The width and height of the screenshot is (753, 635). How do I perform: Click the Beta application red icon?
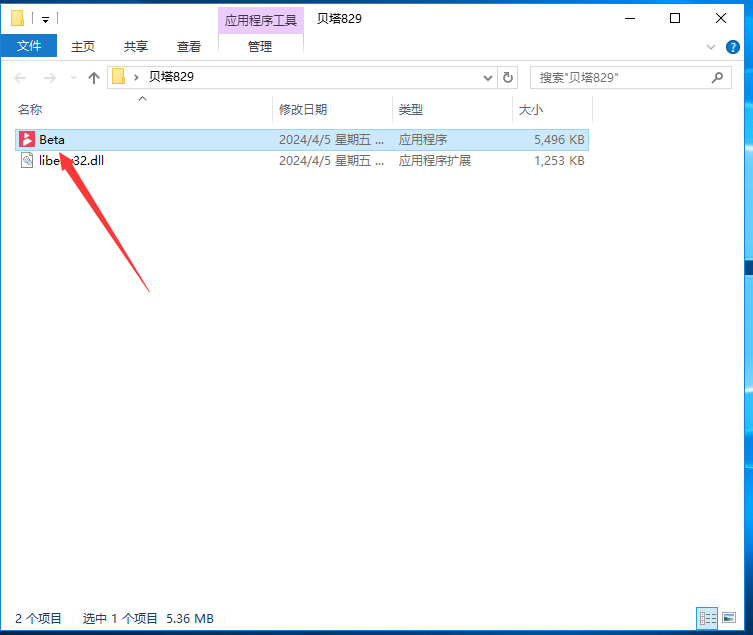(27, 140)
